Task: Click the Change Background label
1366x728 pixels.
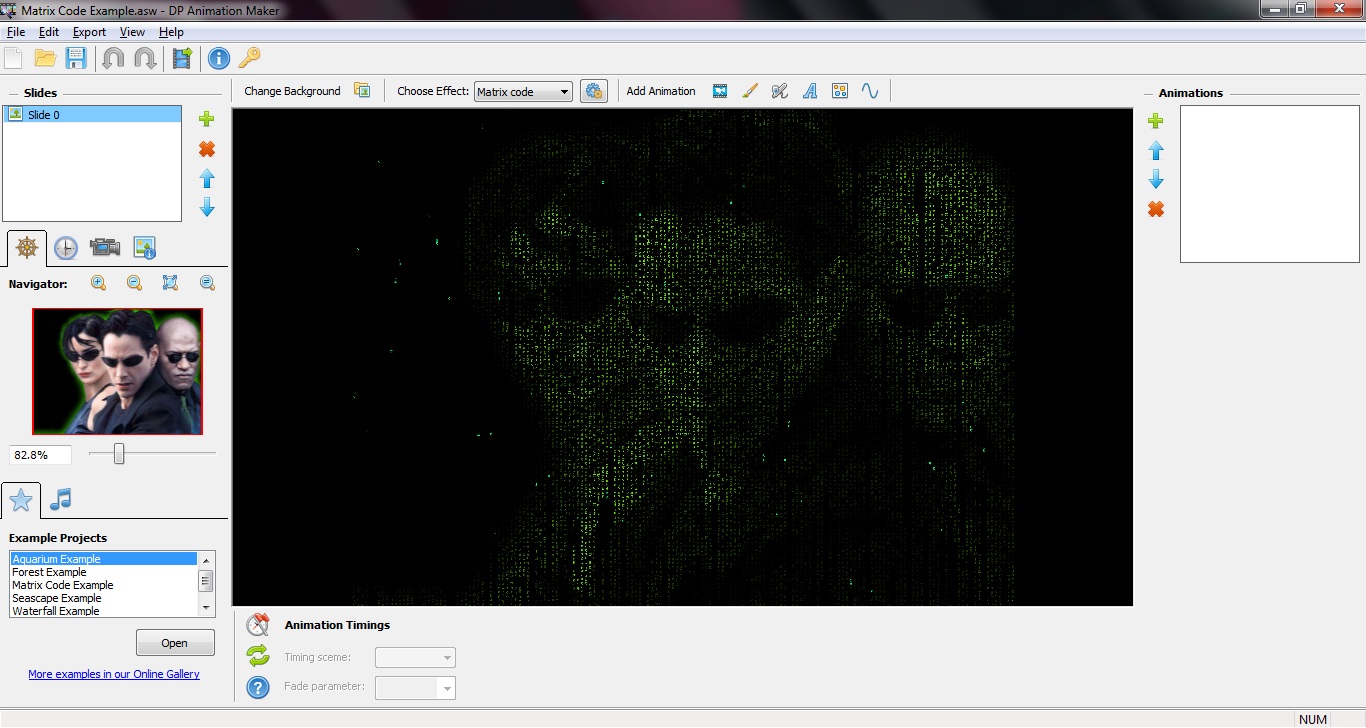Action: pos(292,91)
